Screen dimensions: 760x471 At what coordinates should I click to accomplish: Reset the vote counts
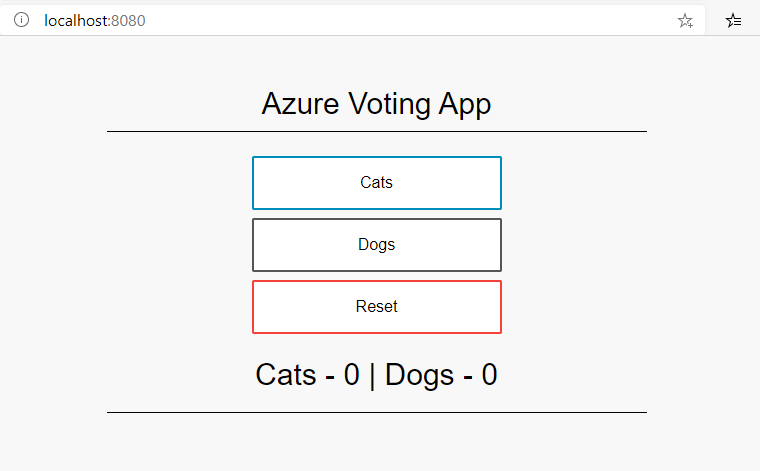[x=376, y=307]
